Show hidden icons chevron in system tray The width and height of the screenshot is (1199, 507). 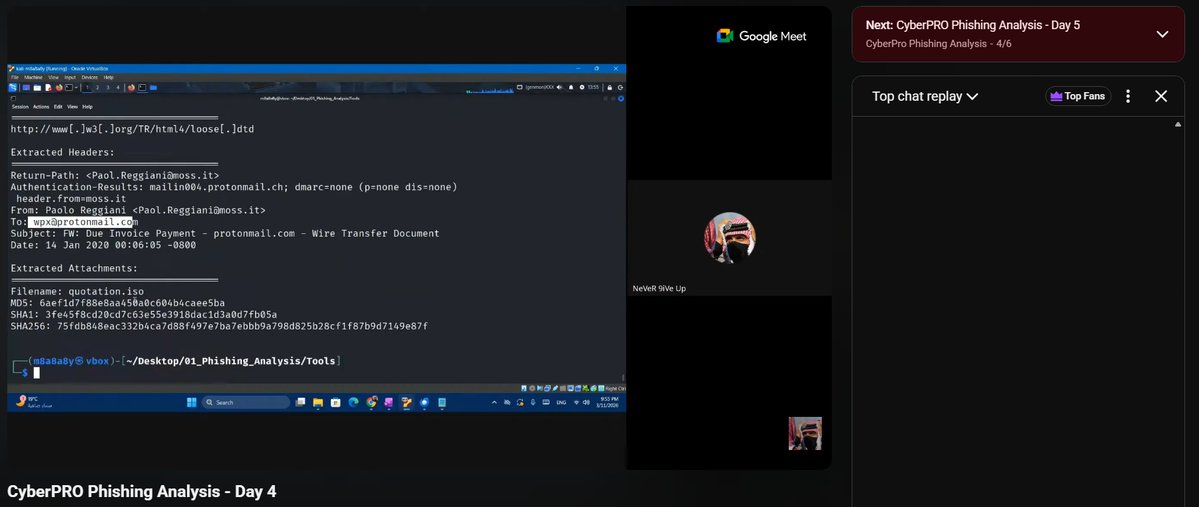[494, 402]
